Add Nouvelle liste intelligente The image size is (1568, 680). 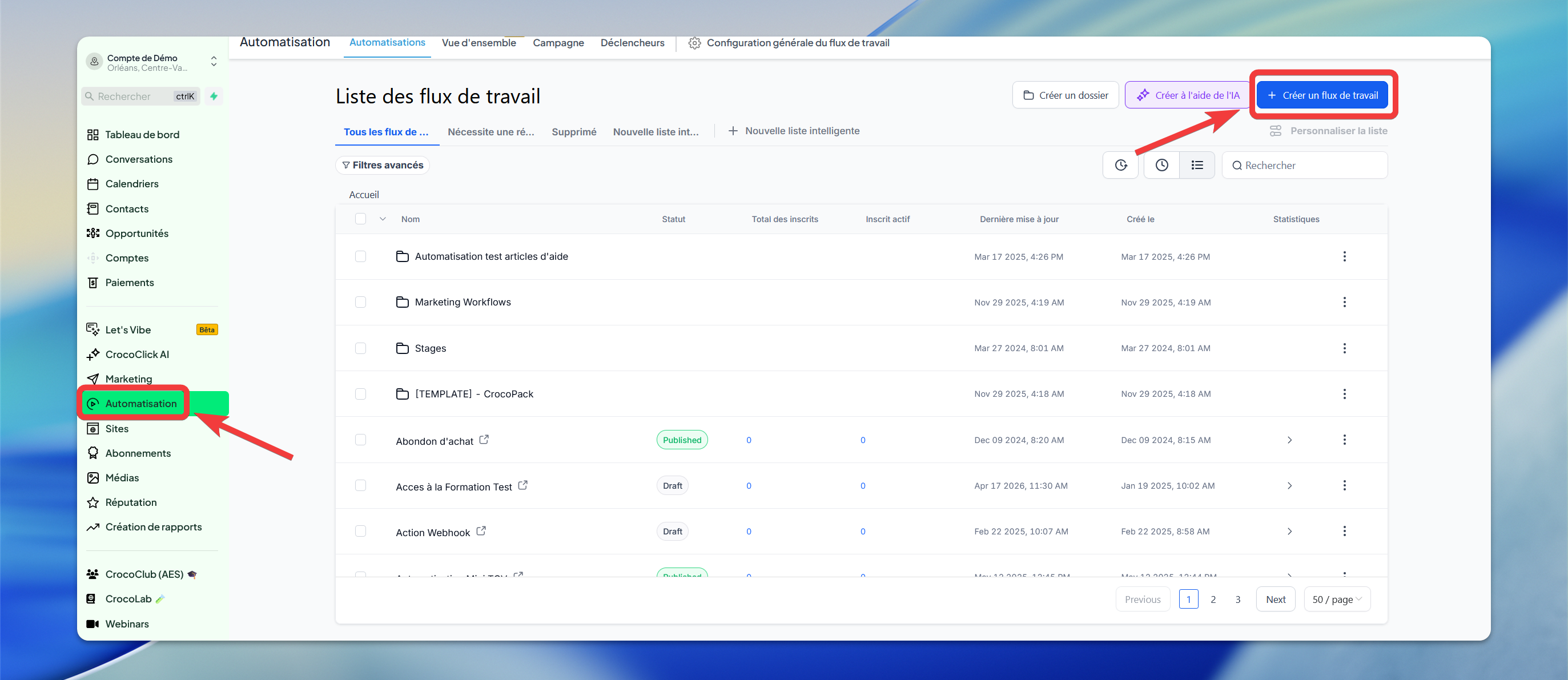(x=794, y=131)
